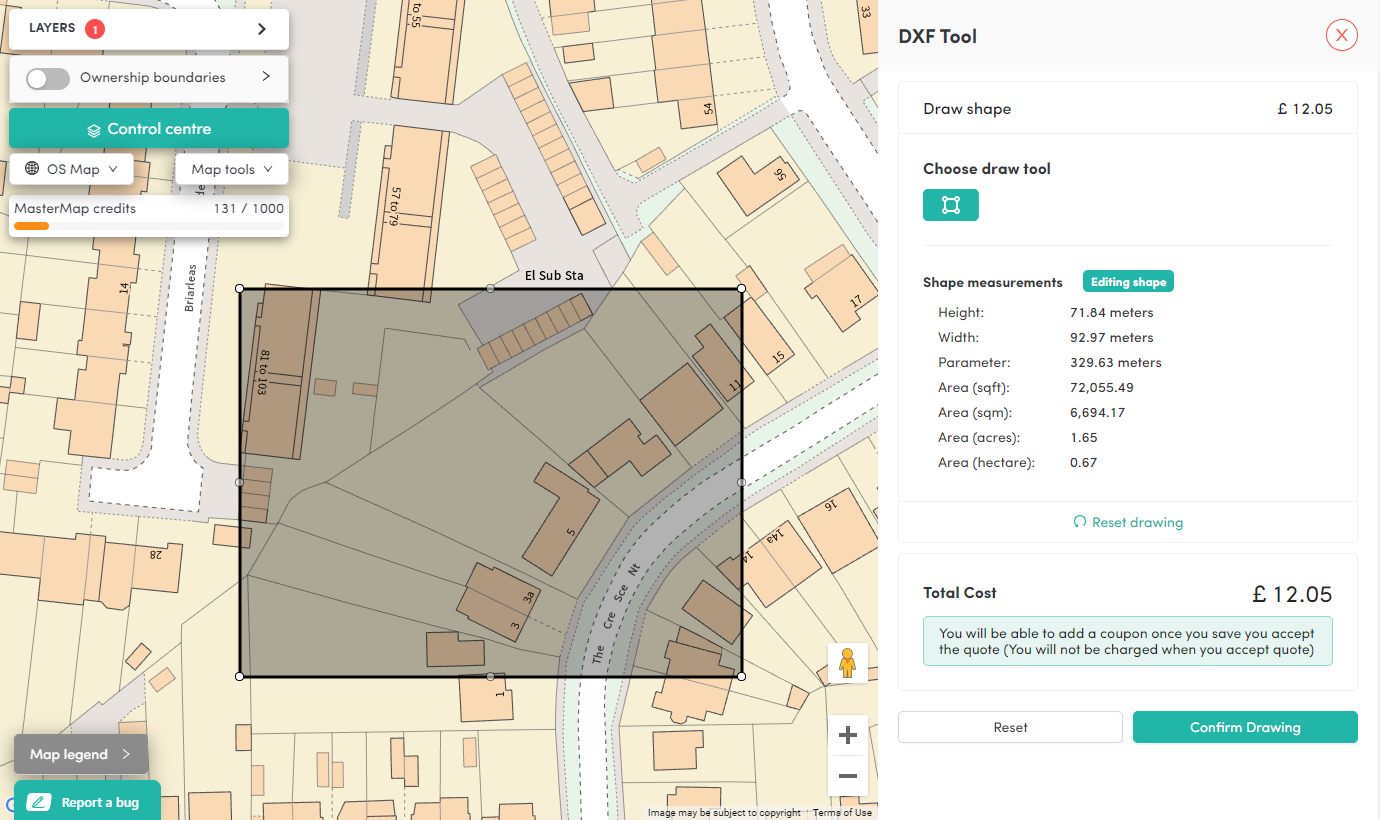Click the Choose draw tool heading
Screen dimensions: 1380x820
pyautogui.click(x=987, y=169)
